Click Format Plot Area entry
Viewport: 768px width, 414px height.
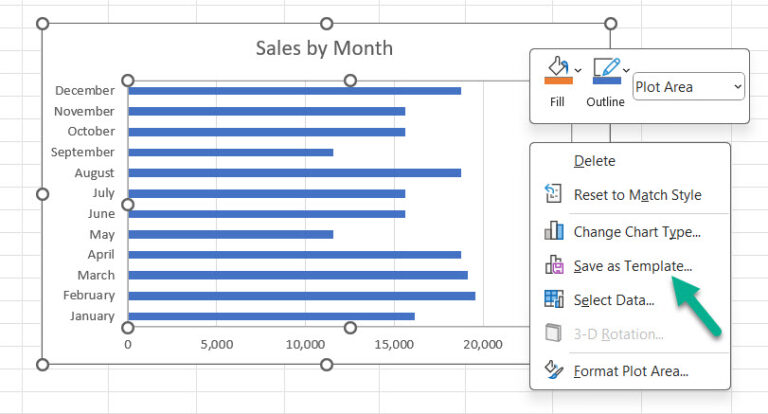pyautogui.click(x=630, y=371)
